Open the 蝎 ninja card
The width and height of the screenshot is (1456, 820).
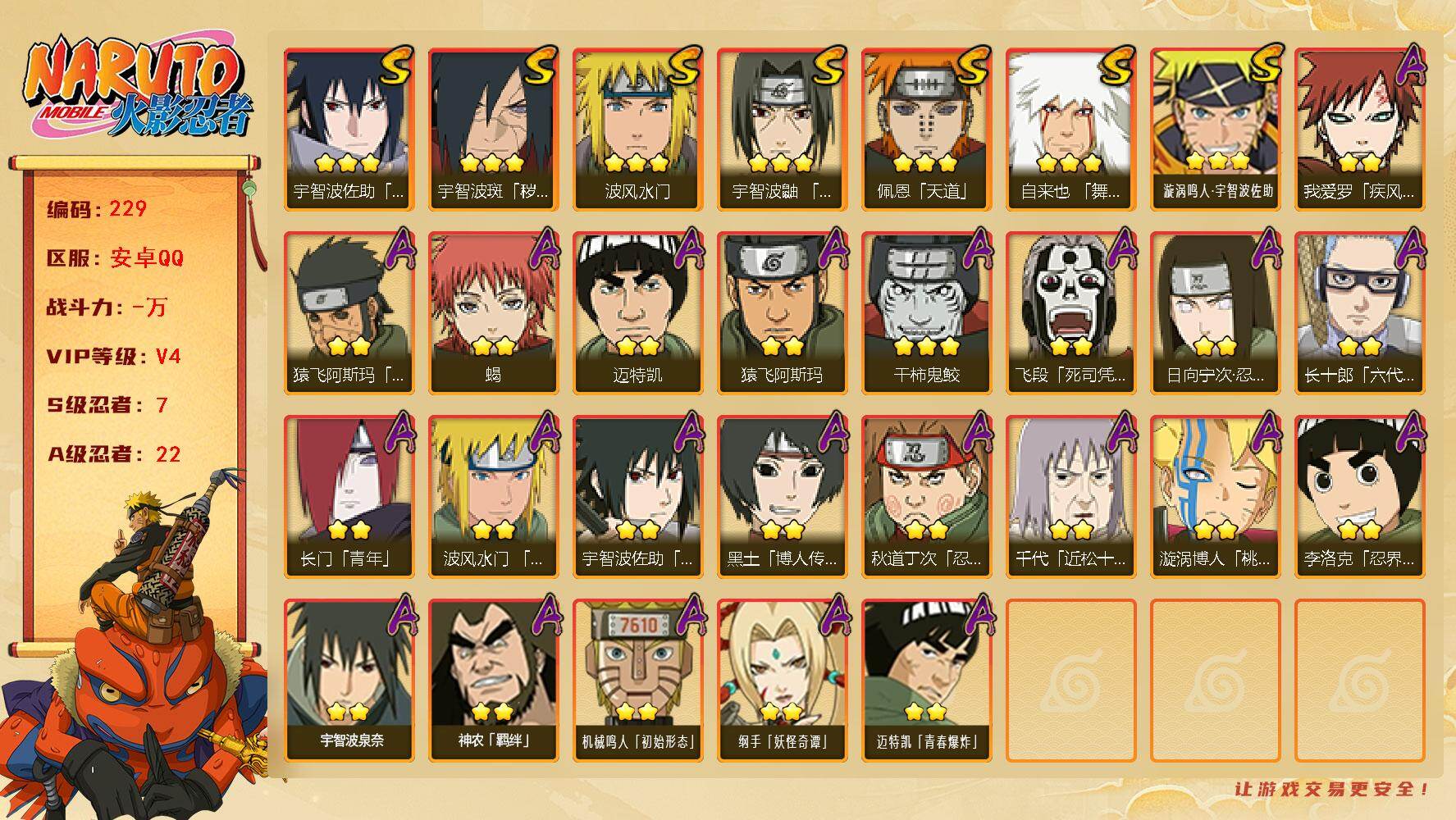(493, 312)
